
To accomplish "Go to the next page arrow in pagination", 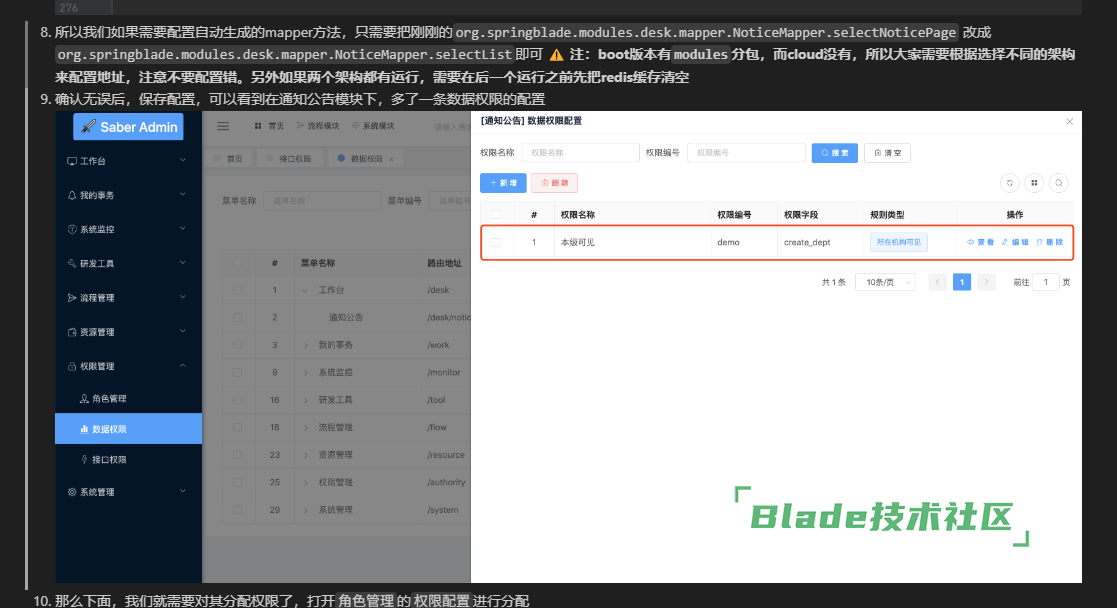I will pyautogui.click(x=987, y=282).
